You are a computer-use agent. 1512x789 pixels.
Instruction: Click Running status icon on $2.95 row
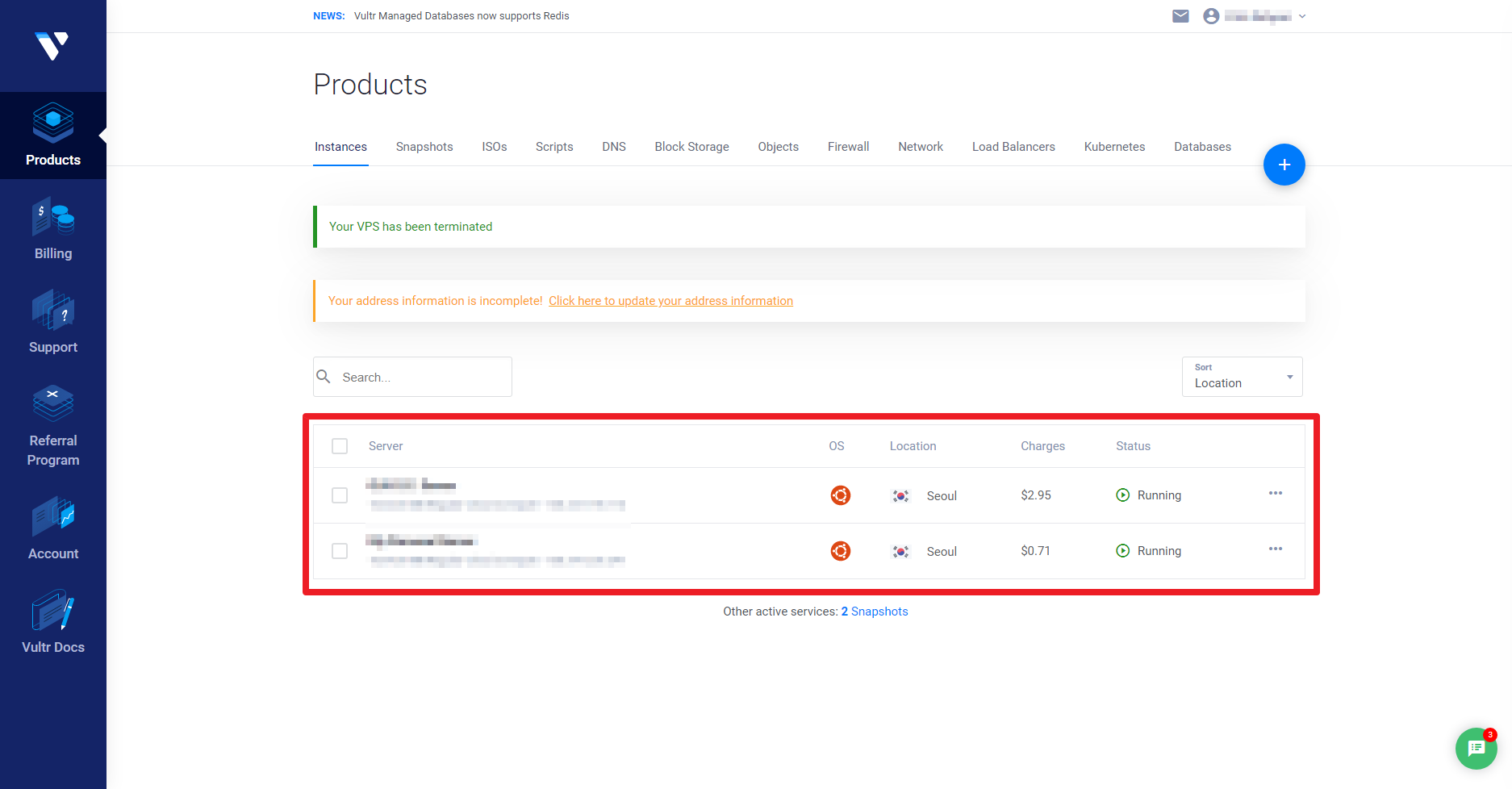[1123, 495]
